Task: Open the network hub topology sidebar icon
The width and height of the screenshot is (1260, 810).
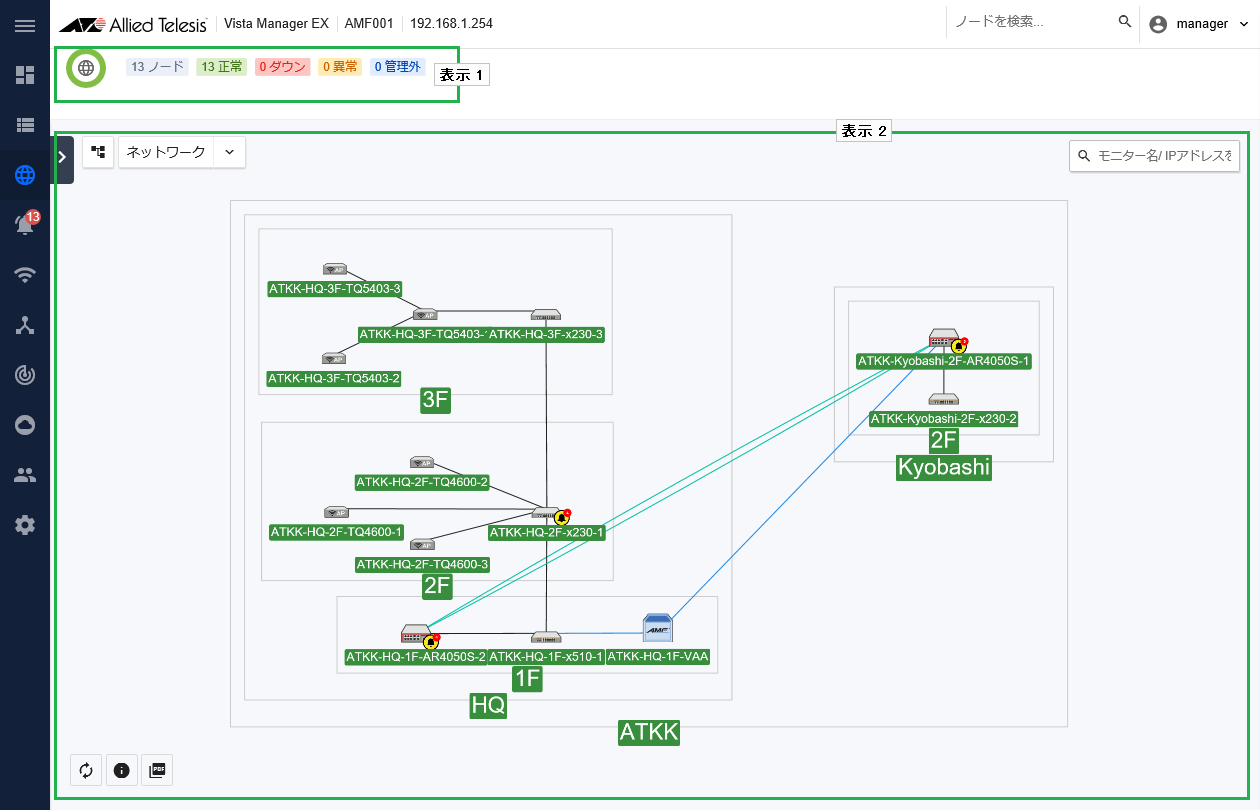Action: pos(25,325)
